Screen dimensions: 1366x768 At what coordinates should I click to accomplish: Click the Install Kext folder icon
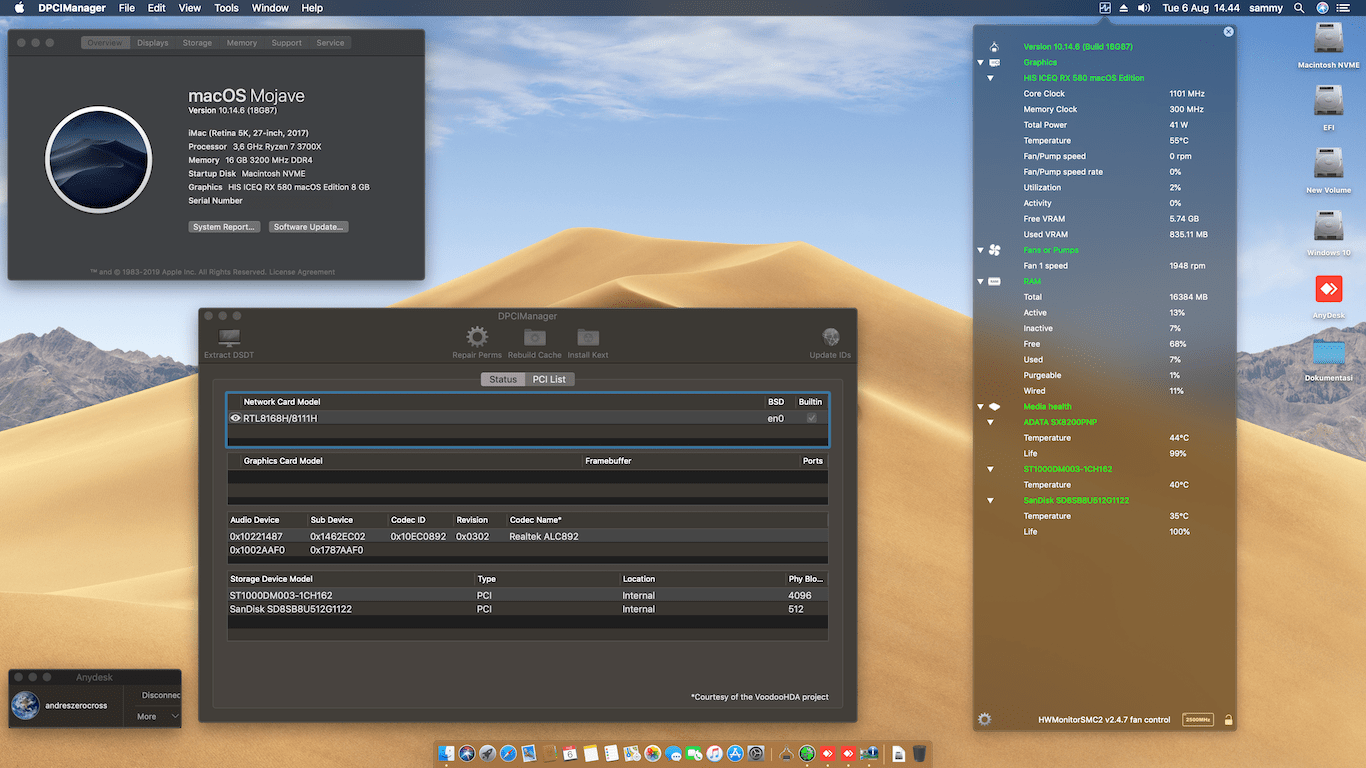[x=587, y=338]
